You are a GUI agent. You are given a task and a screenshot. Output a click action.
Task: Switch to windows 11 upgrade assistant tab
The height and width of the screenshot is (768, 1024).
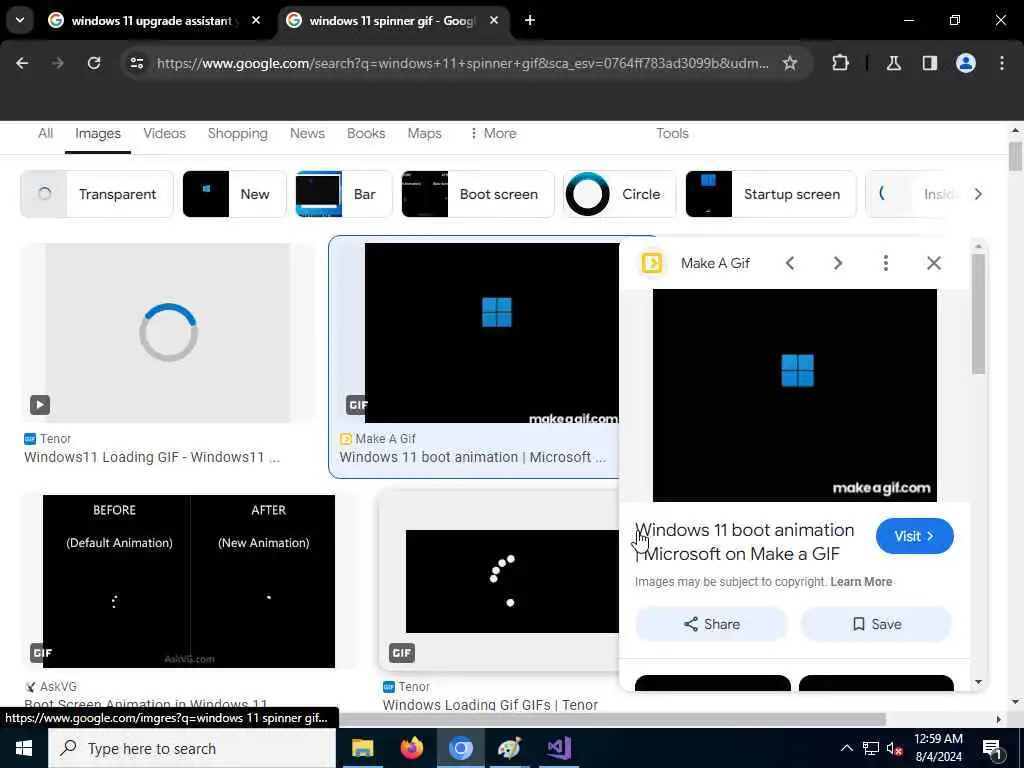151,21
